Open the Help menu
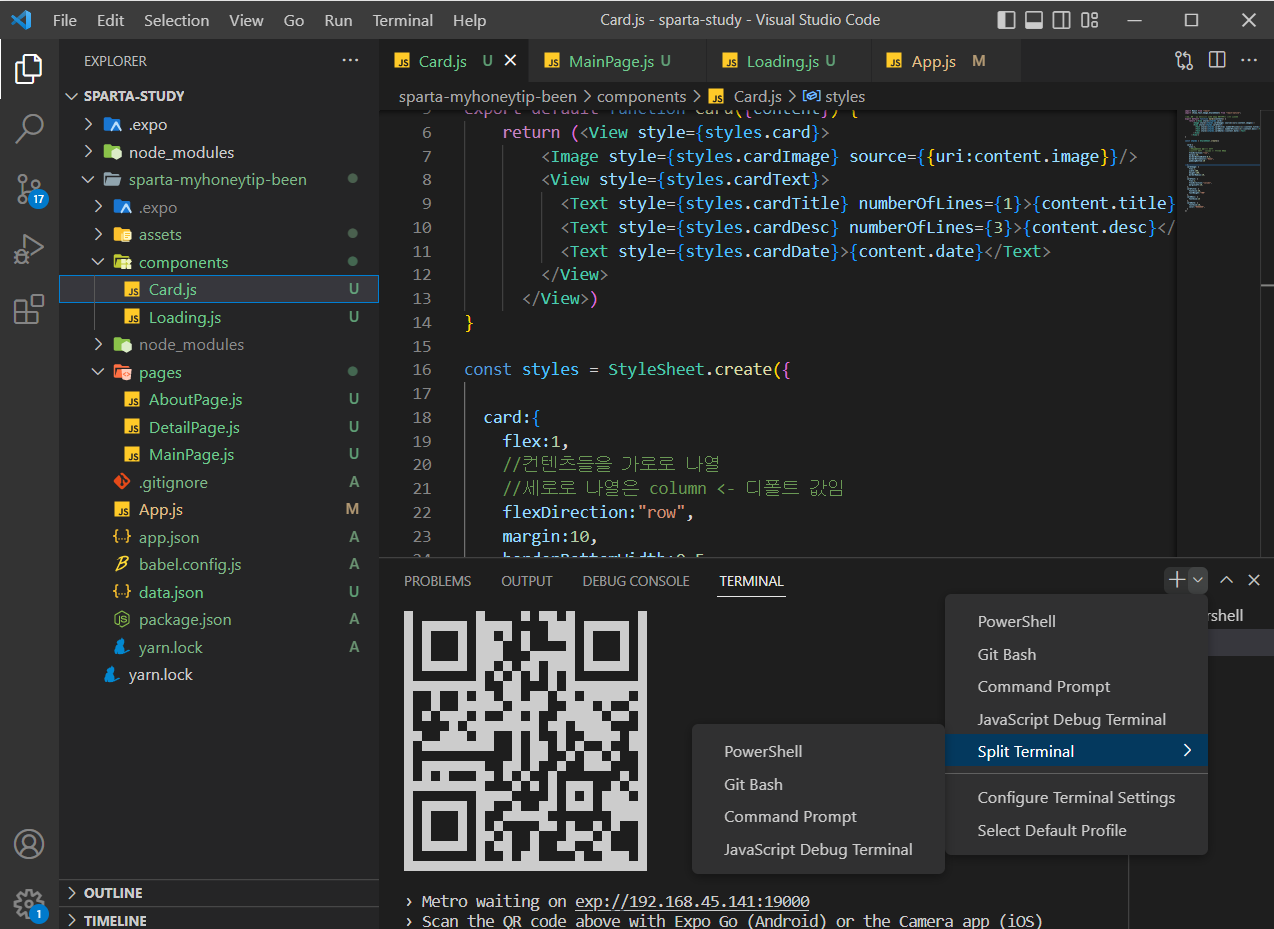This screenshot has height=929, width=1274. click(x=469, y=20)
